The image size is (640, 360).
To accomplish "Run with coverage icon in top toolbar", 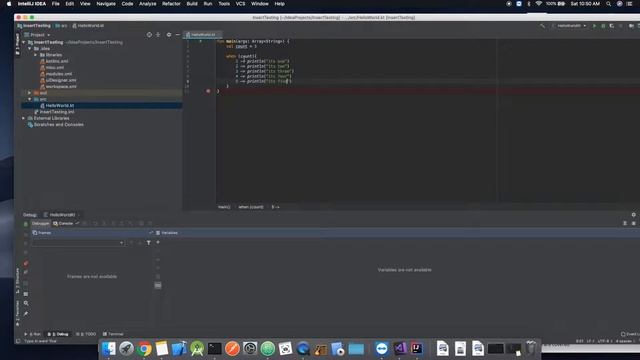I will coord(612,26).
